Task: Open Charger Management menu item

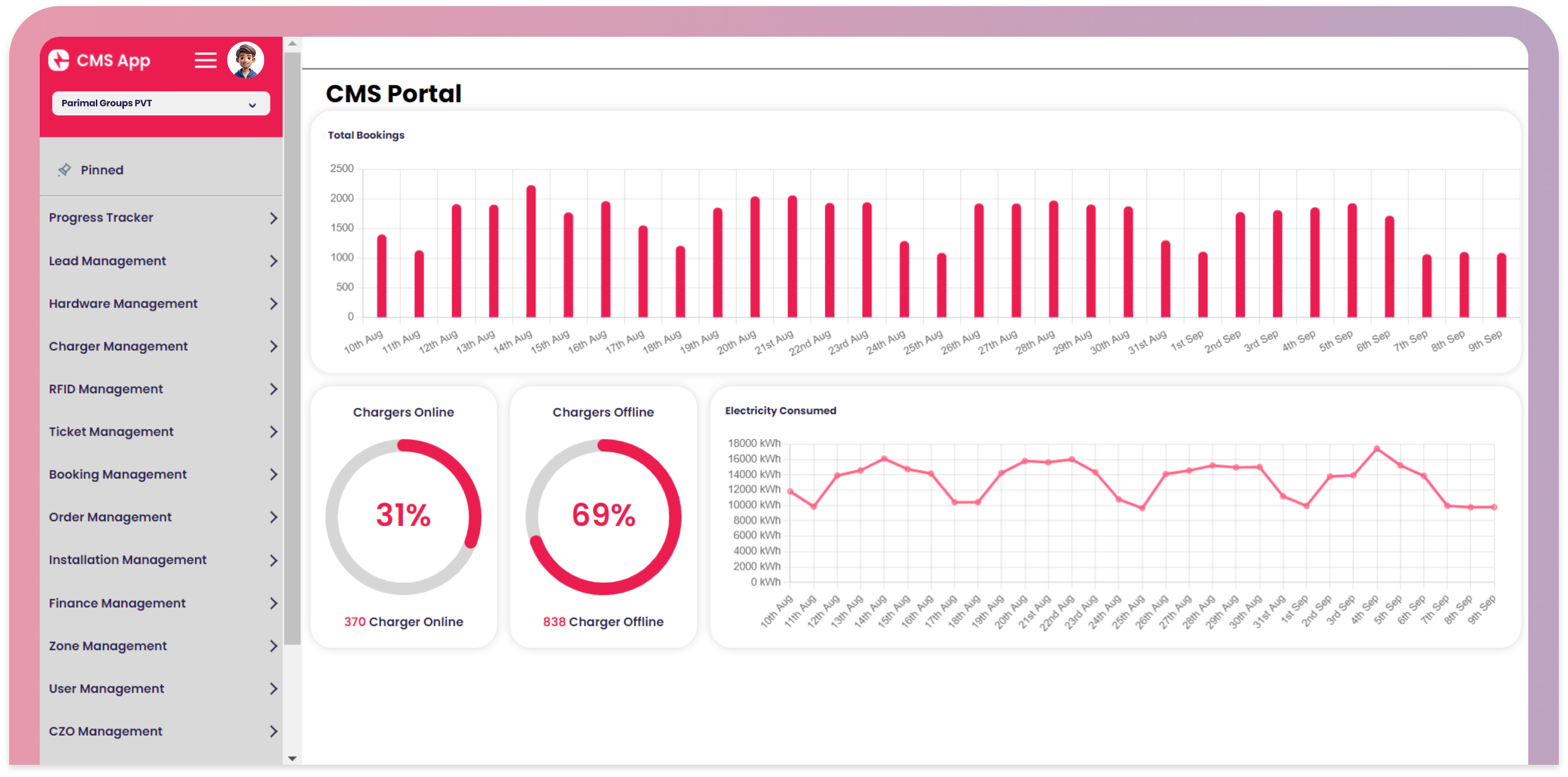Action: (118, 346)
